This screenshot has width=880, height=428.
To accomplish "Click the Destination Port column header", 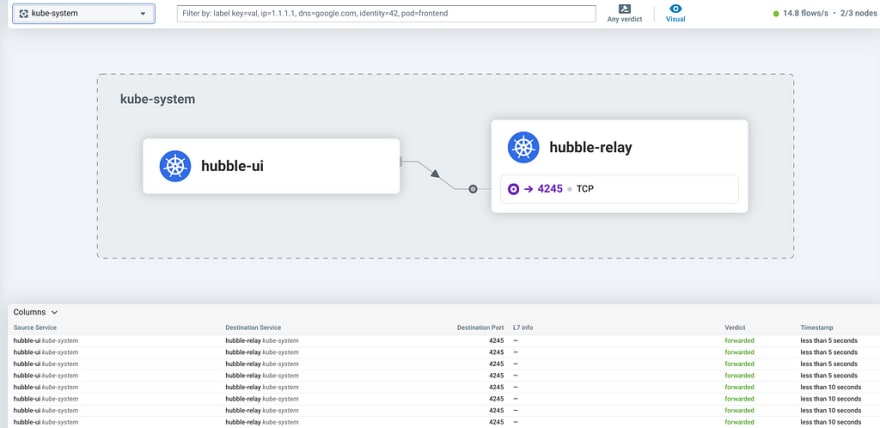I will coord(480,328).
